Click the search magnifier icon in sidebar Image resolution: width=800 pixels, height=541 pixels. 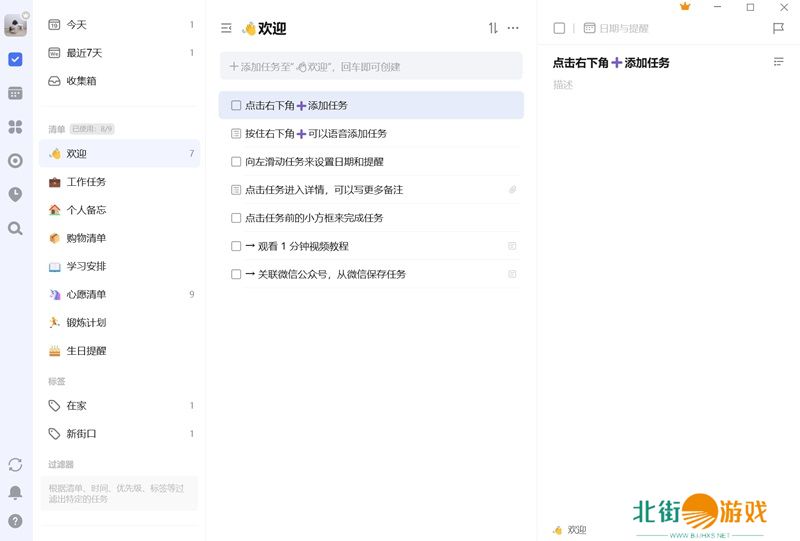point(15,228)
